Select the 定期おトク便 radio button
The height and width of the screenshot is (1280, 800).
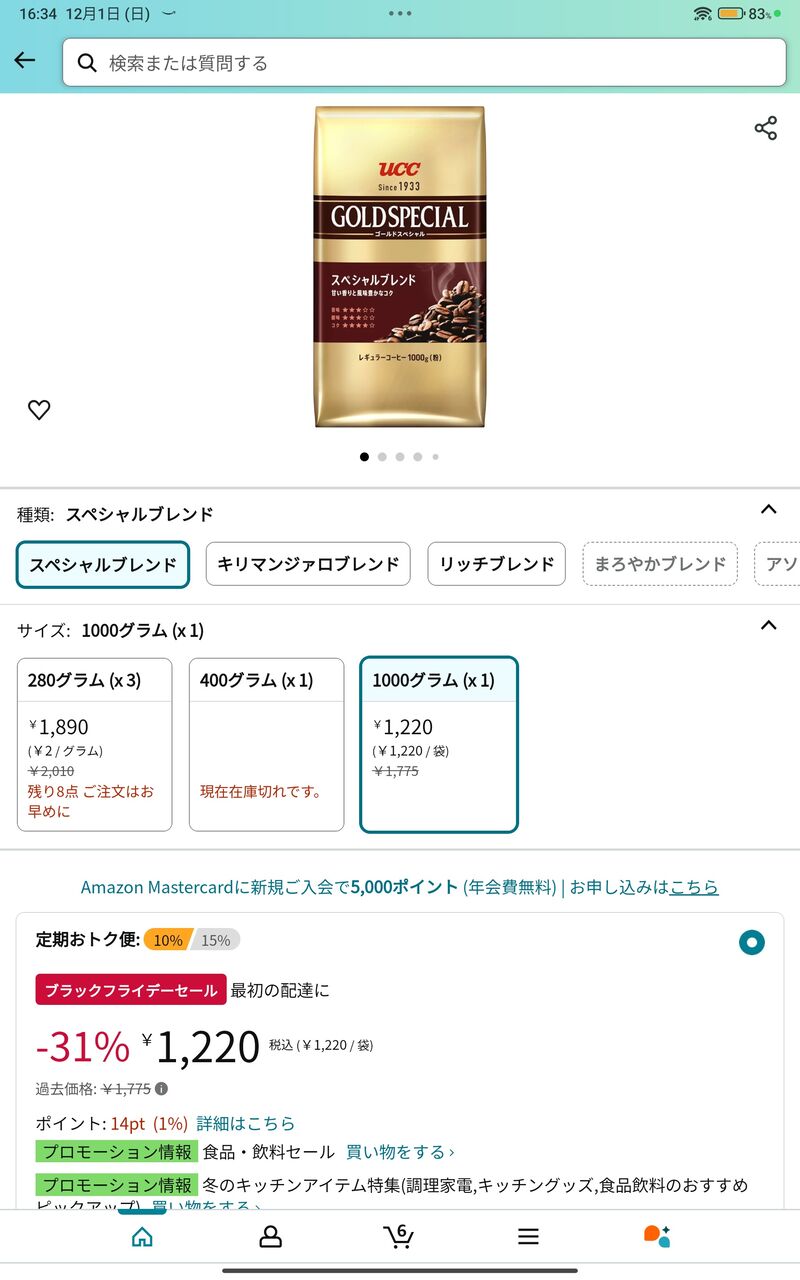751,942
